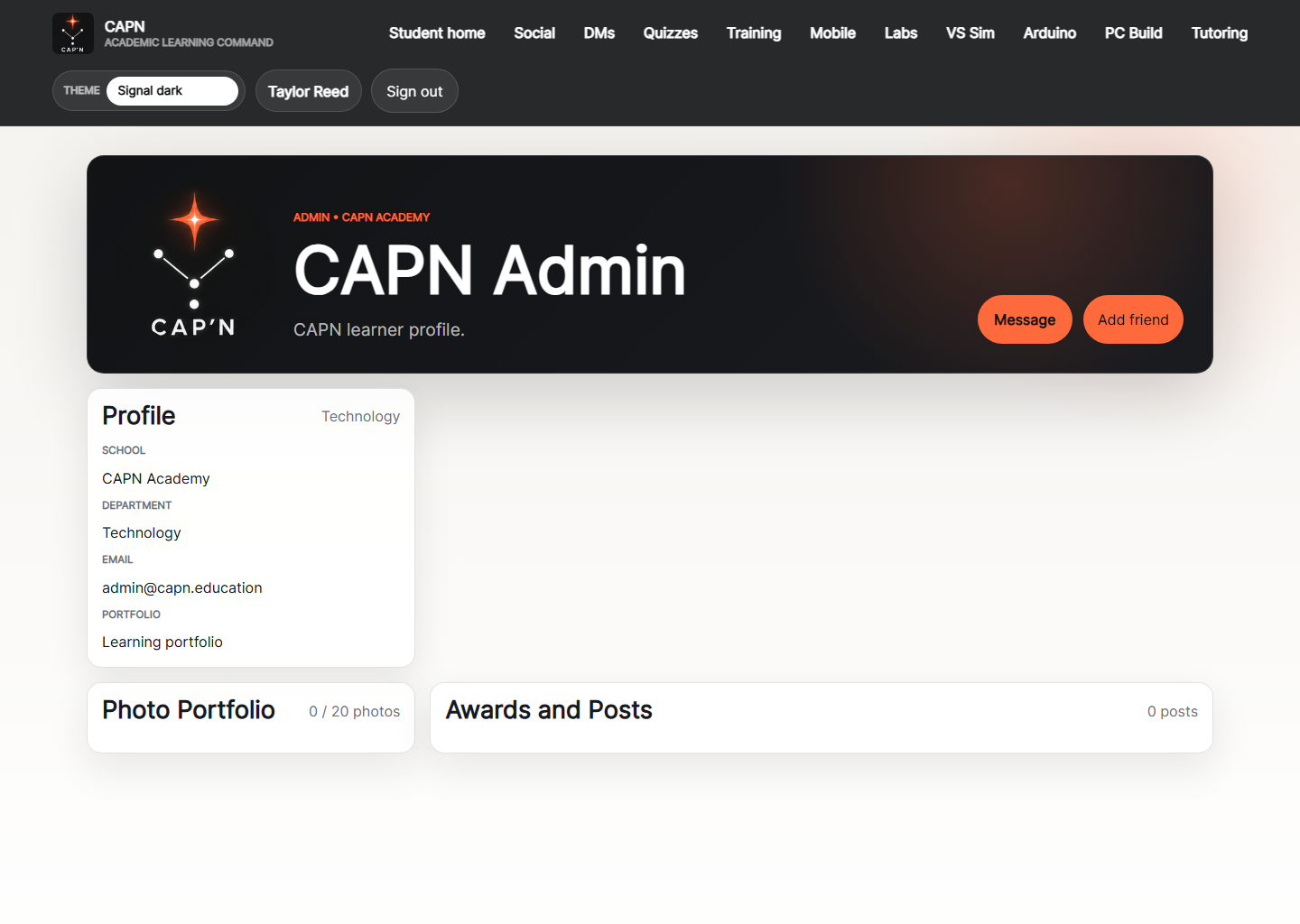Screen dimensions: 1300x924
Task: Navigate to Quizzes
Action: click(x=671, y=33)
